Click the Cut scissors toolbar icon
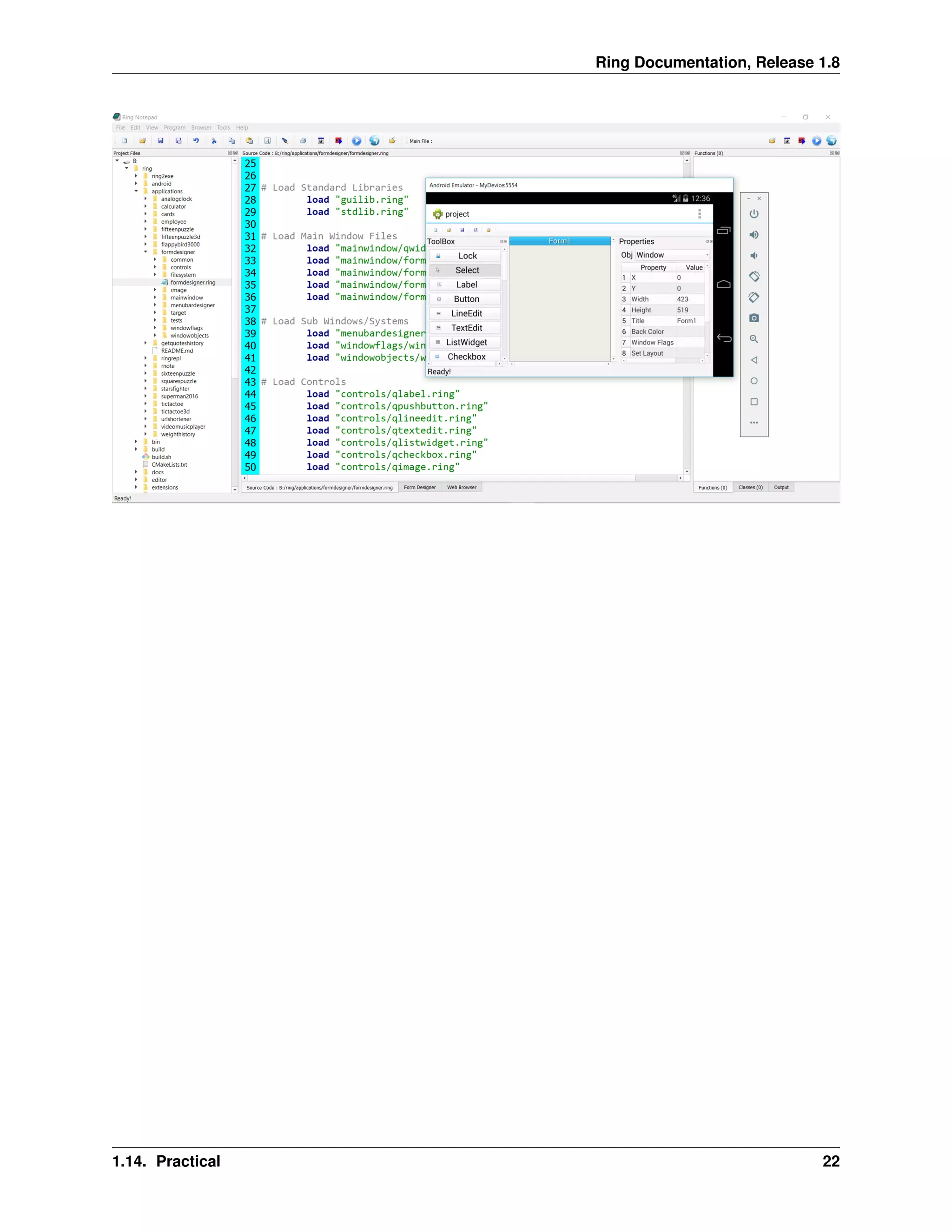The image size is (952, 1232). coord(214,141)
